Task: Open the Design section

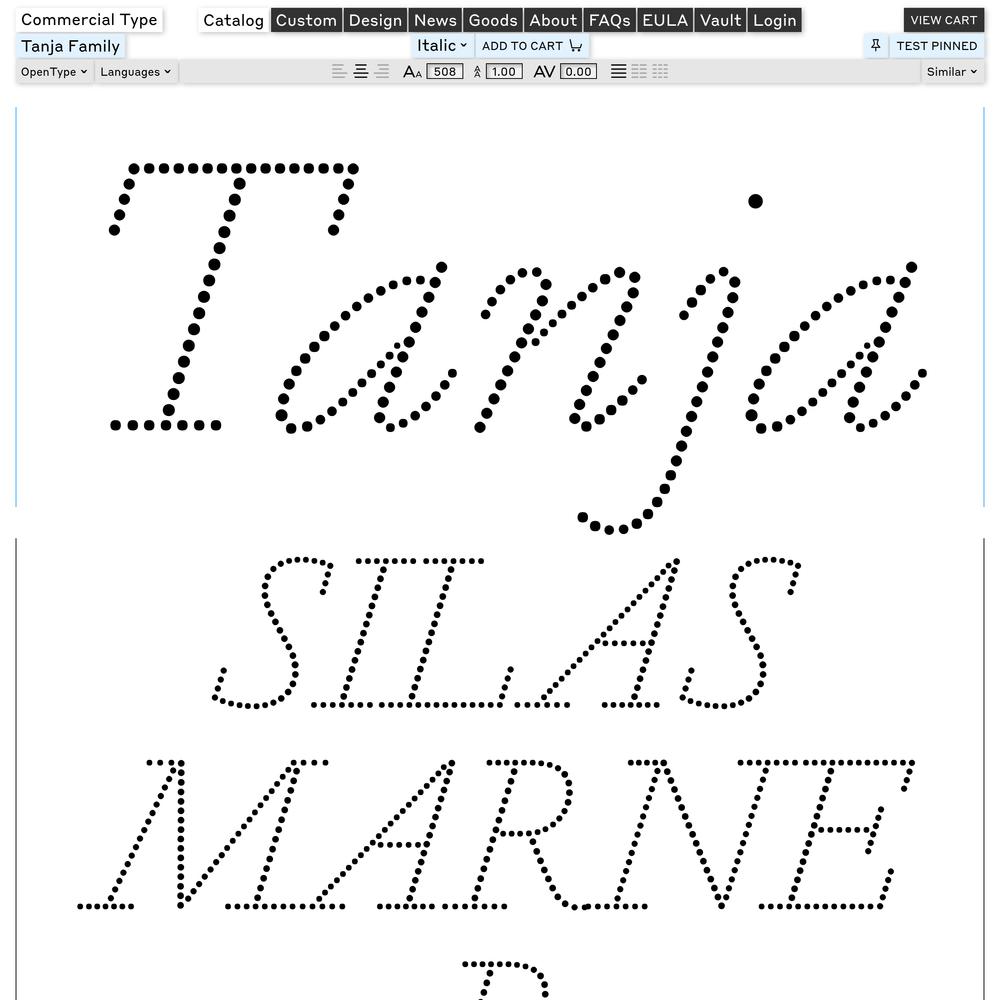Action: click(375, 20)
